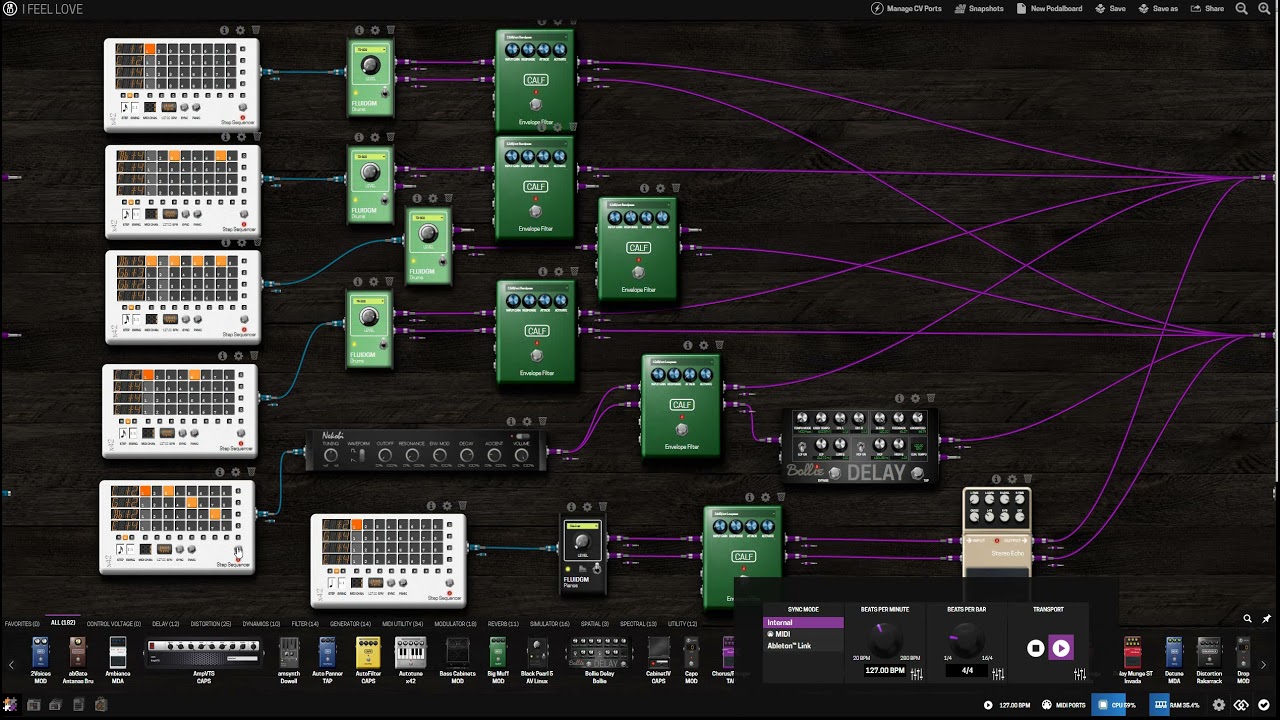The image size is (1280, 720).
Task: Toggle the RAM usage indicator
Action: point(1177,705)
